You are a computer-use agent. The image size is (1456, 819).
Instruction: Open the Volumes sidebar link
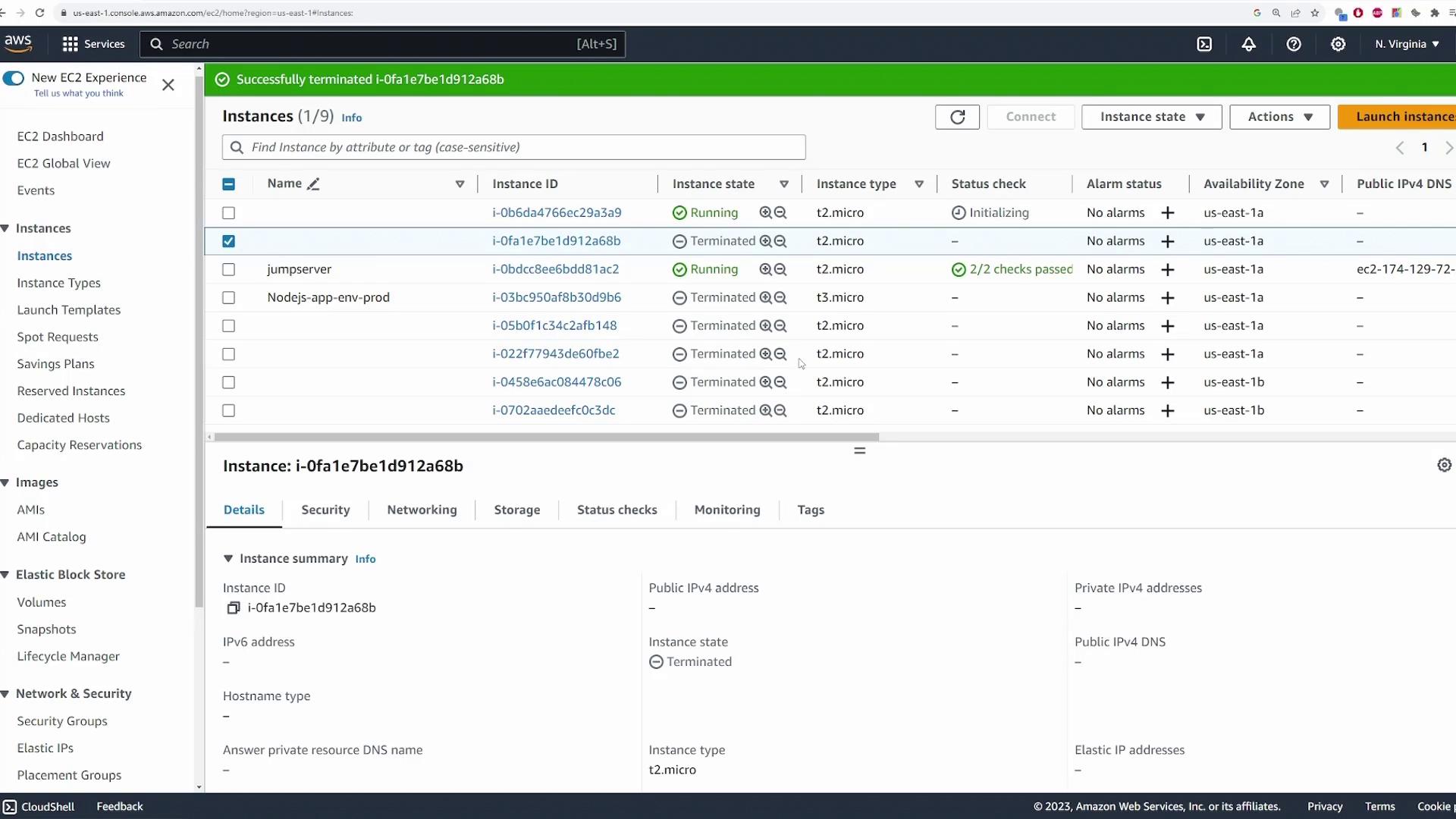pyautogui.click(x=42, y=602)
